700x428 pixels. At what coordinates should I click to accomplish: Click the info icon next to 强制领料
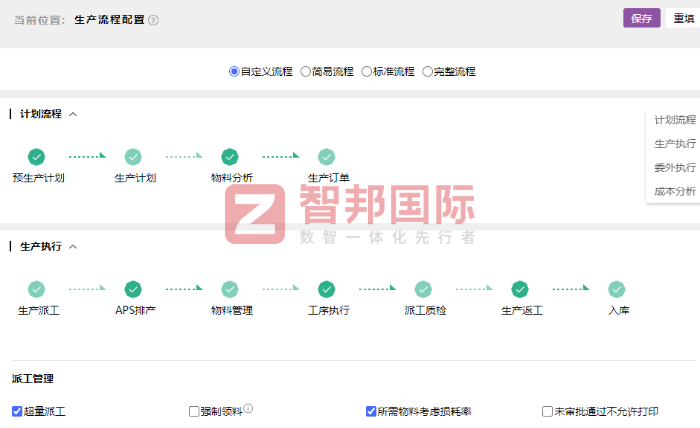point(248,408)
